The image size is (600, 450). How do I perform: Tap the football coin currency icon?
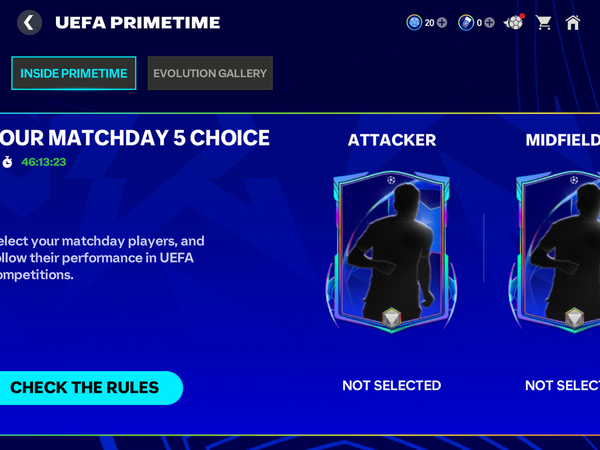click(x=414, y=22)
